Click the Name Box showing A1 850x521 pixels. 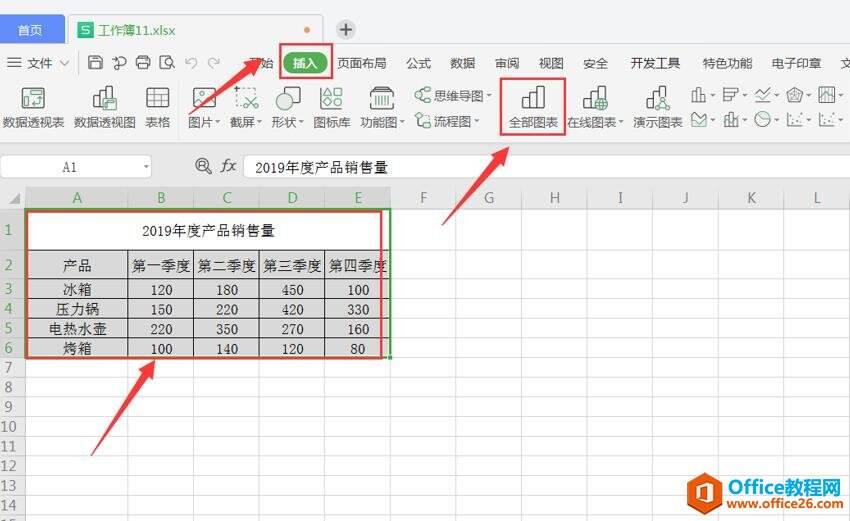click(69, 167)
